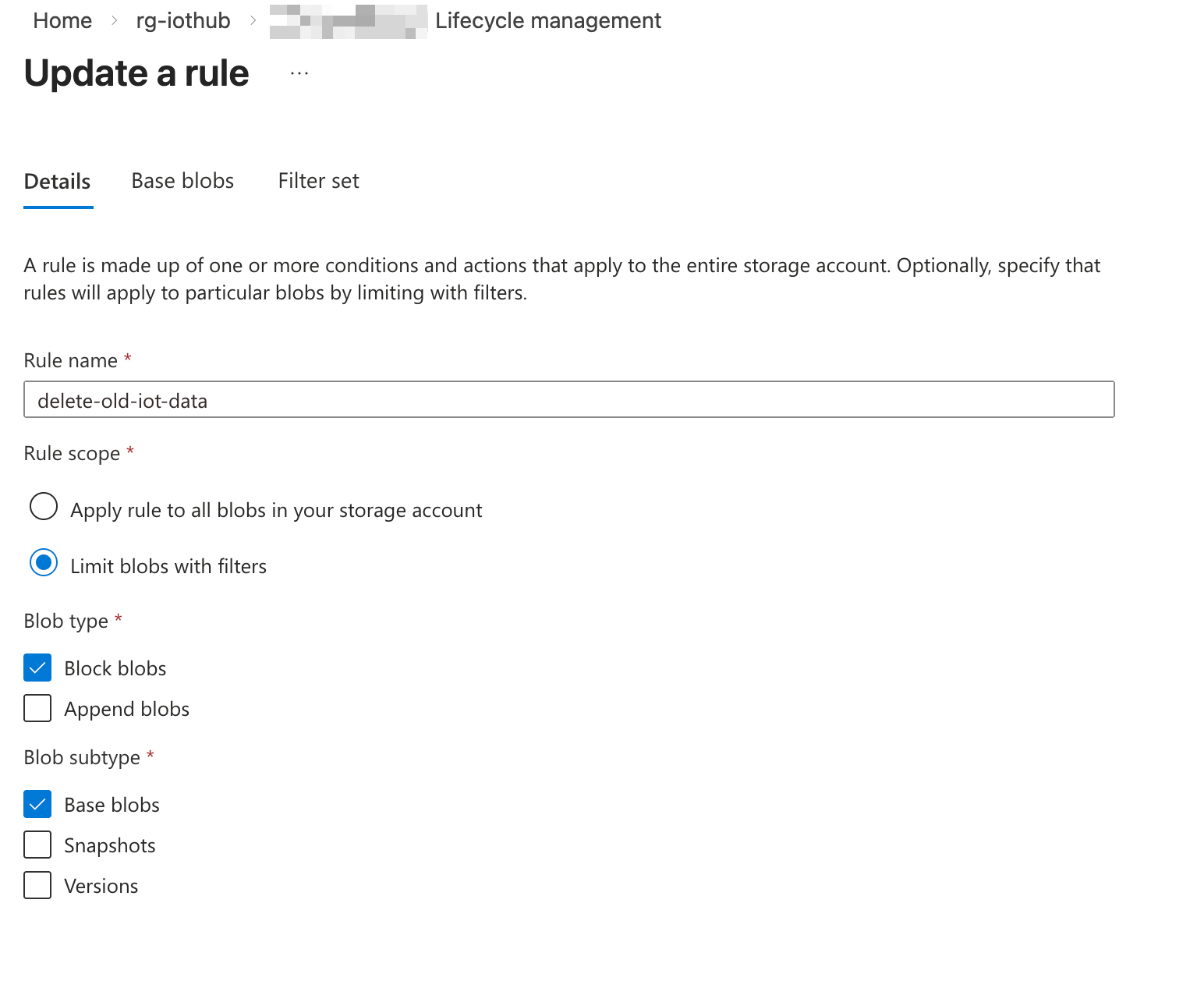This screenshot has height=981, width=1204.
Task: Open the ellipsis menu beside Update a rule
Action: point(299,73)
